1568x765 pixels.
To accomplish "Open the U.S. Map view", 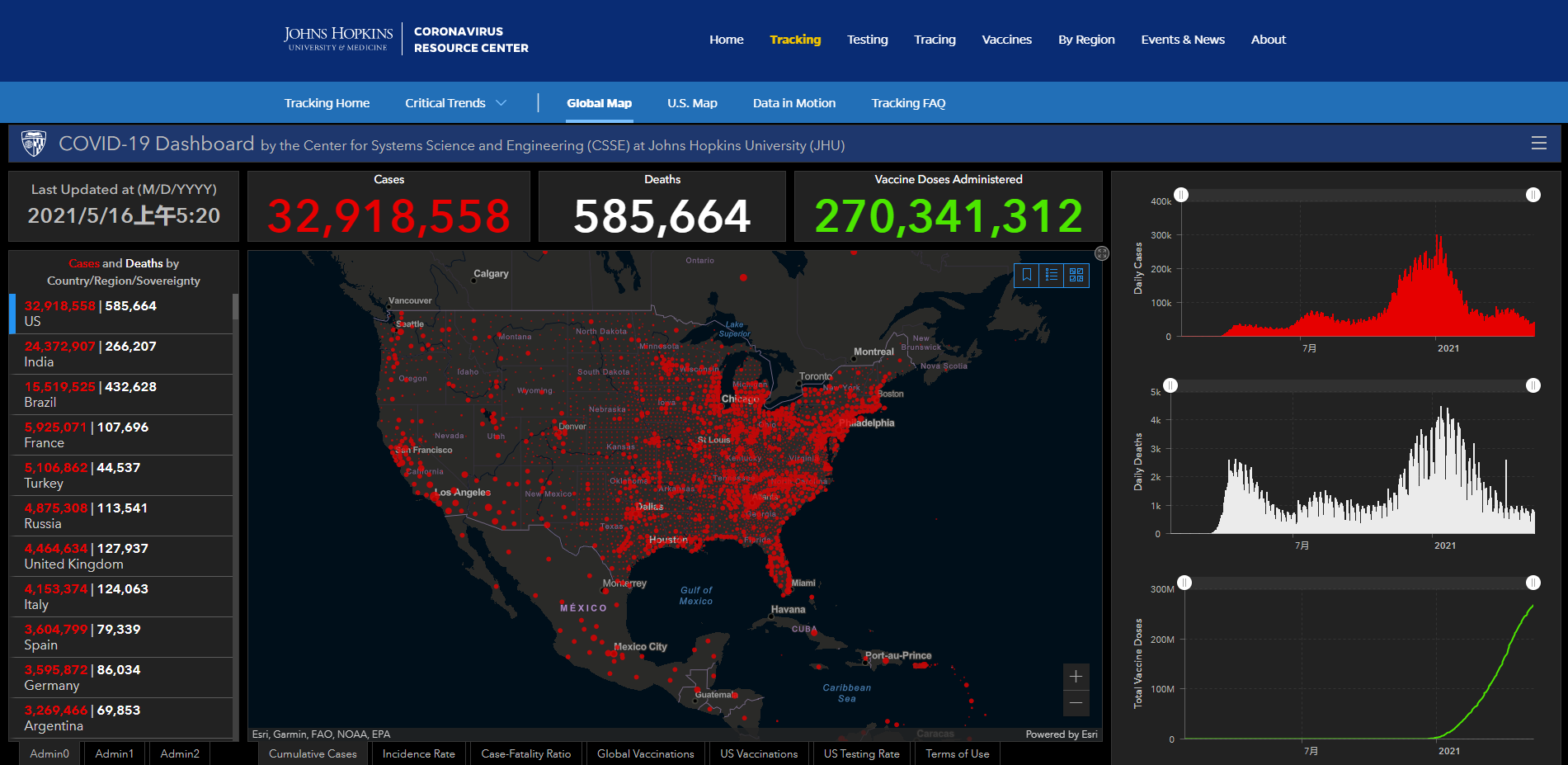I will tap(692, 103).
